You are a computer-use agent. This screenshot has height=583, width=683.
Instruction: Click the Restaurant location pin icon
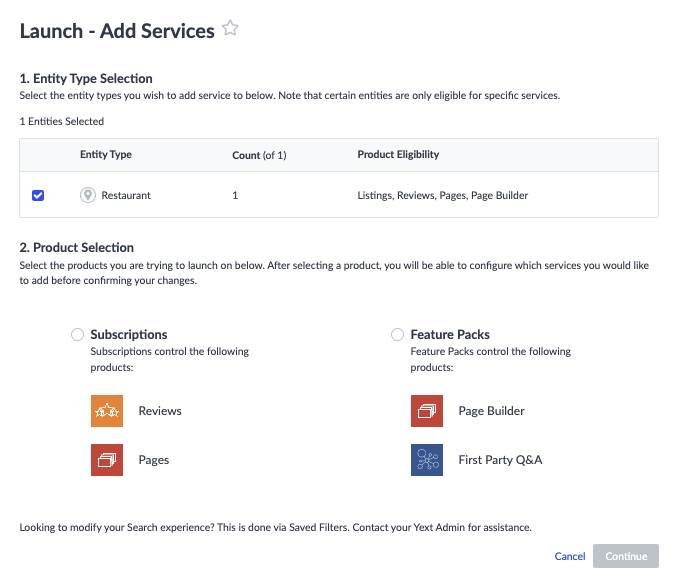88,195
